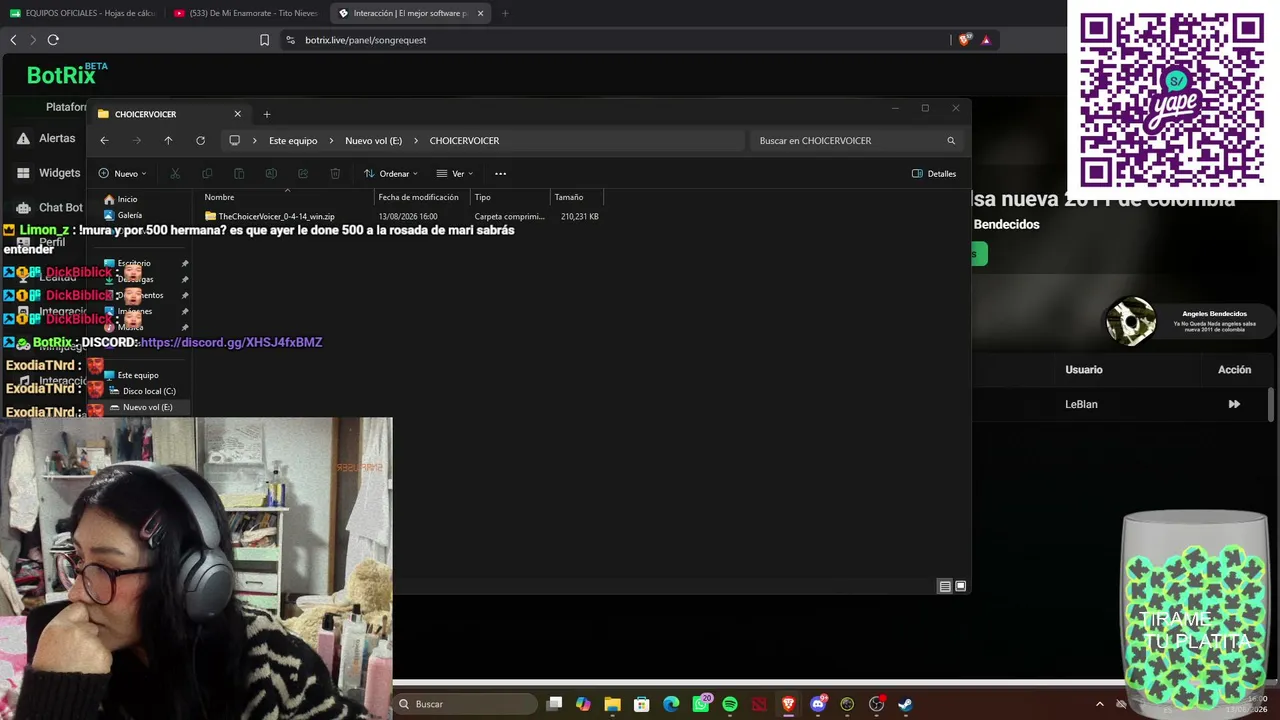Switch to the EQUIPOS OFICIALES browser tab
Screen dimensions: 1280x720
(83, 13)
